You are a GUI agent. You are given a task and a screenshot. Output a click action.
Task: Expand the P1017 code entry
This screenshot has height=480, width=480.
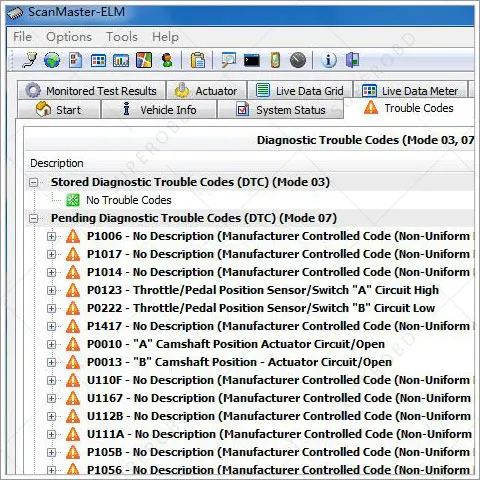51,254
